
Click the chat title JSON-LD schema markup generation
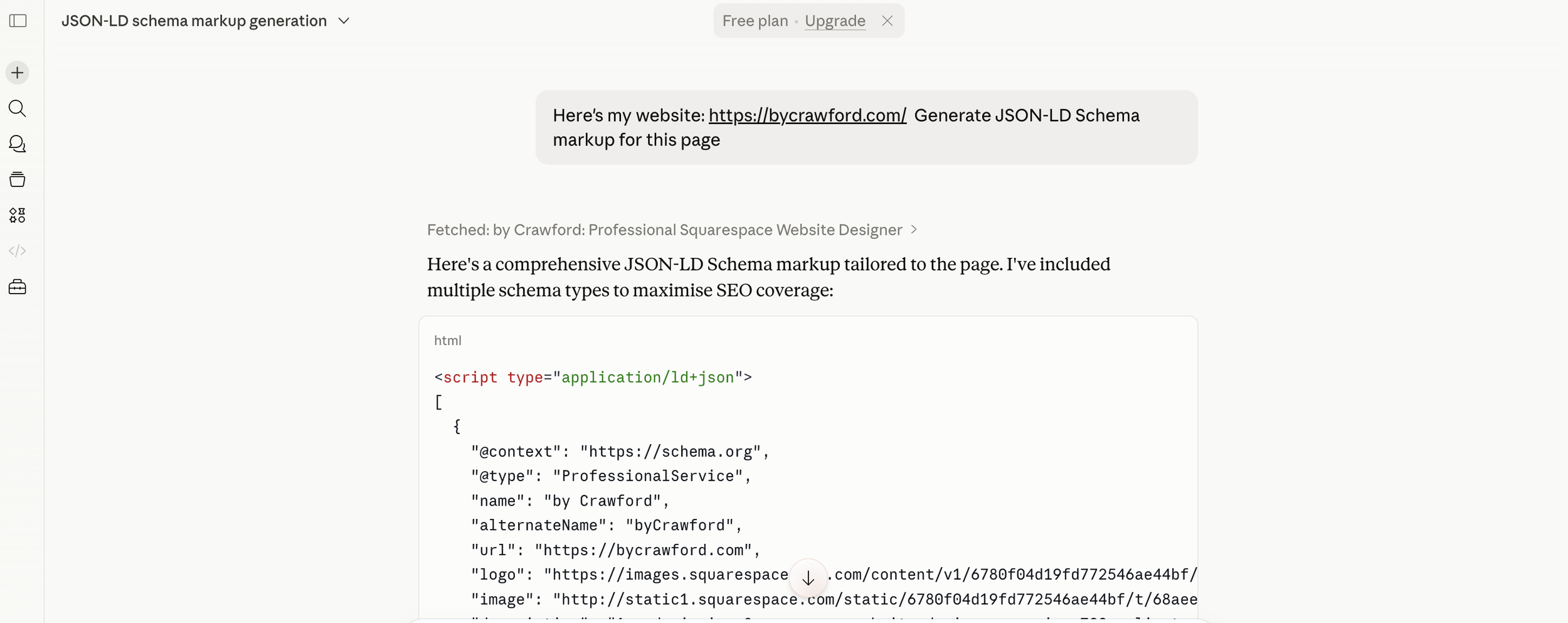[x=194, y=21]
